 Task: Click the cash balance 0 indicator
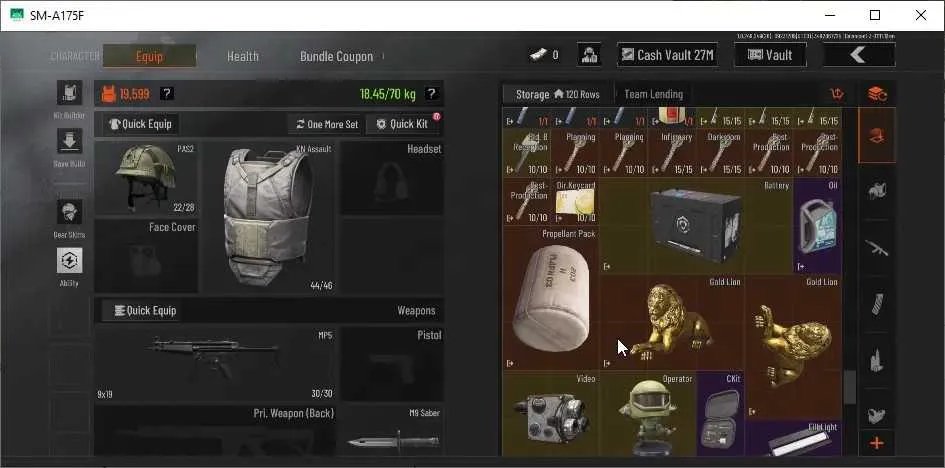pyautogui.click(x=544, y=55)
